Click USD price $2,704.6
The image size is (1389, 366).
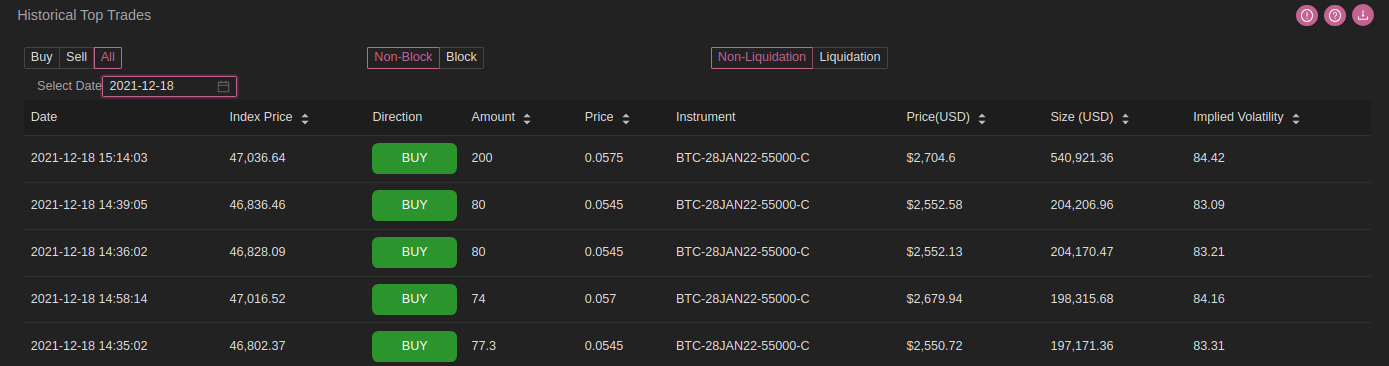(931, 158)
